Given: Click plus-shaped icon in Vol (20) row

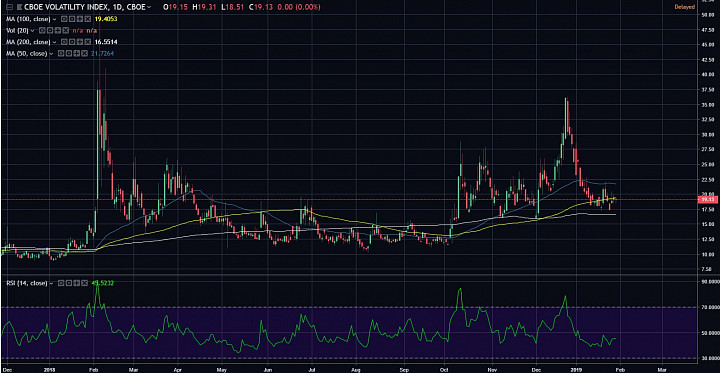Looking at the screenshot, I should point(57,31).
